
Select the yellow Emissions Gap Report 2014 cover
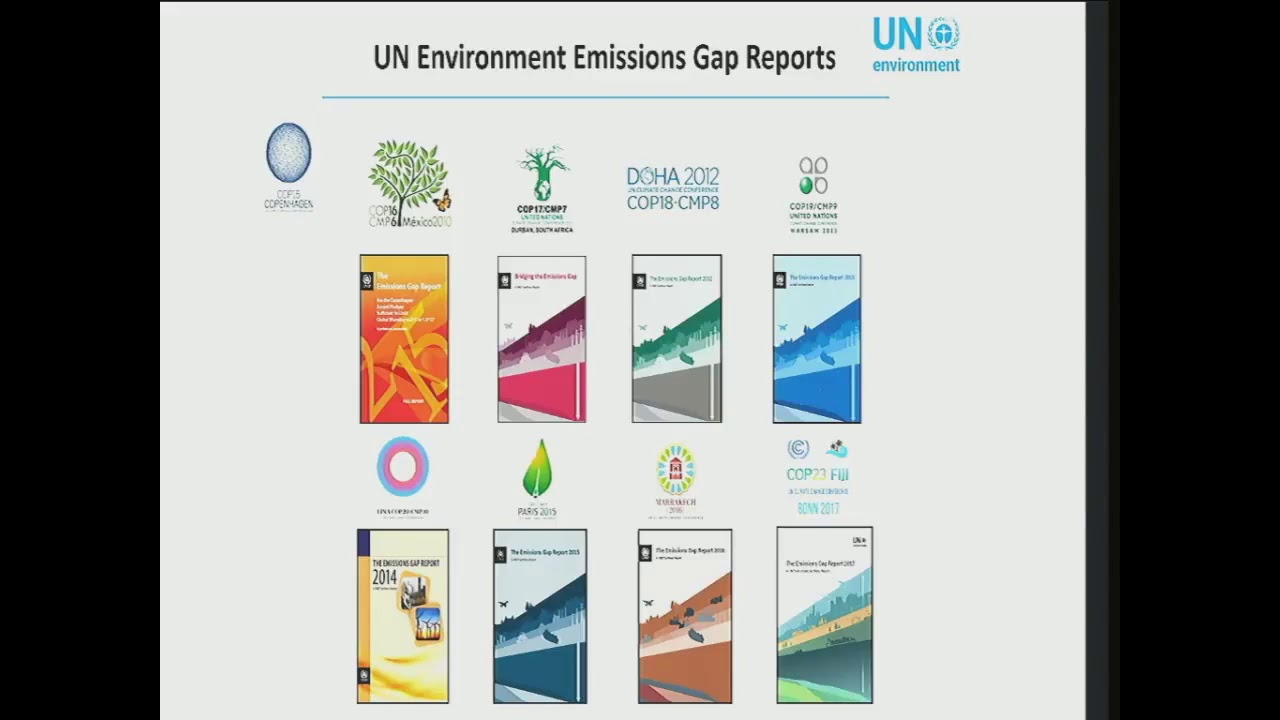point(403,616)
